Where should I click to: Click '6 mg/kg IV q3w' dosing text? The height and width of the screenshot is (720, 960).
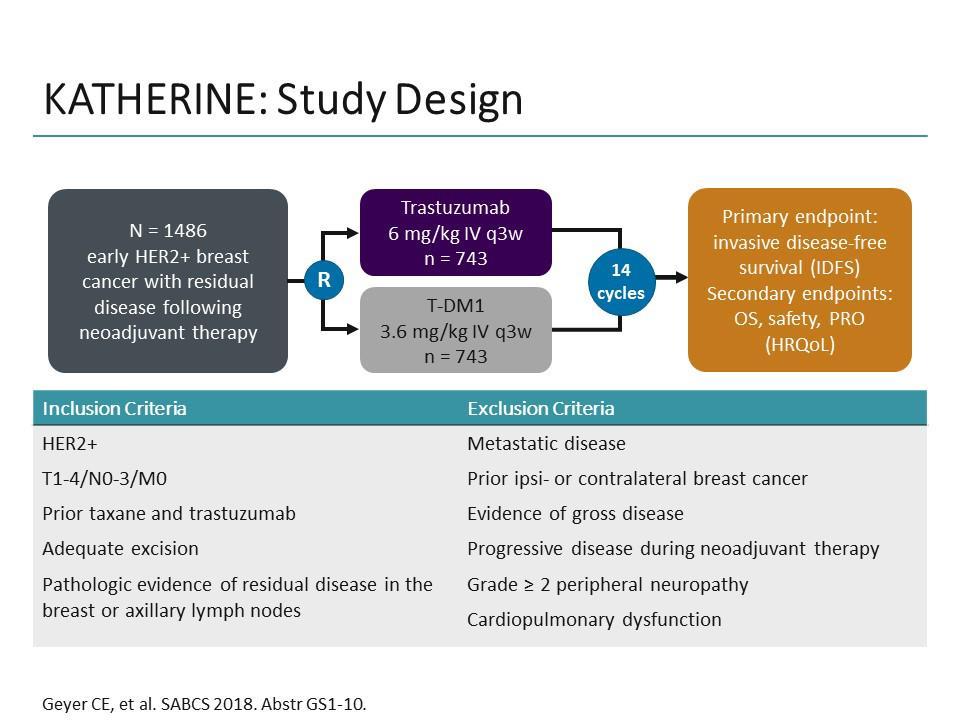pyautogui.click(x=456, y=234)
